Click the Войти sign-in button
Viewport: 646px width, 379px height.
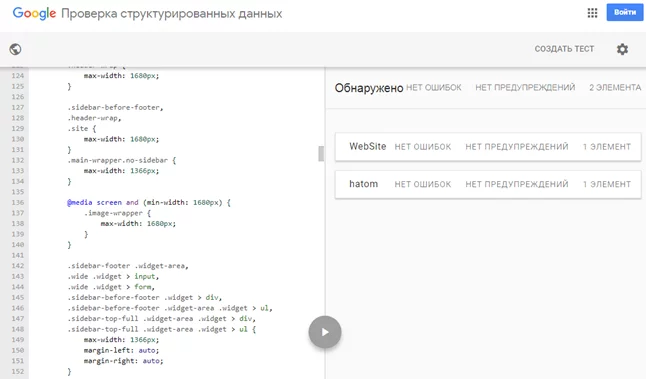coord(625,12)
